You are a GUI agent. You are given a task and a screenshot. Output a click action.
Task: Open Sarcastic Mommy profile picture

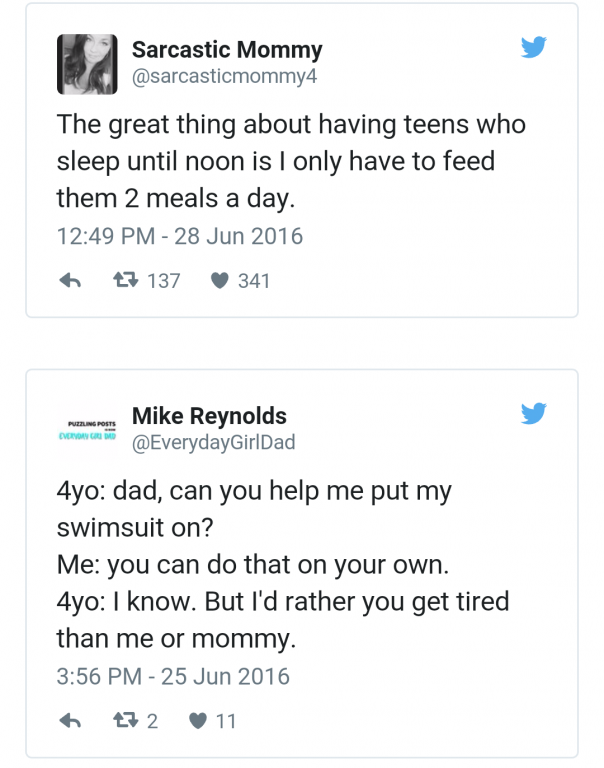coord(87,62)
